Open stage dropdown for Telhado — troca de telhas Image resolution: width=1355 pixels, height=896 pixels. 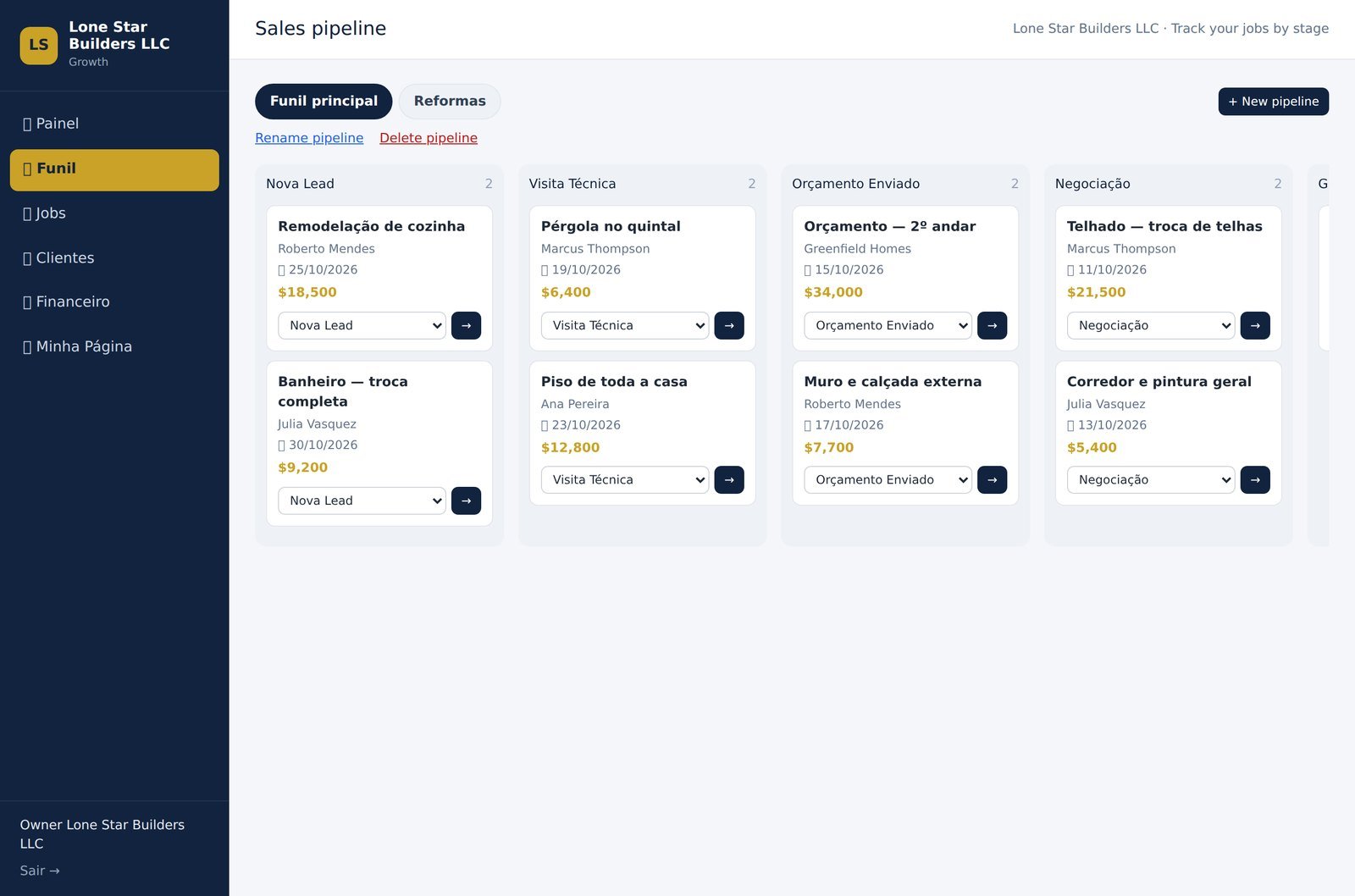pyautogui.click(x=1151, y=325)
